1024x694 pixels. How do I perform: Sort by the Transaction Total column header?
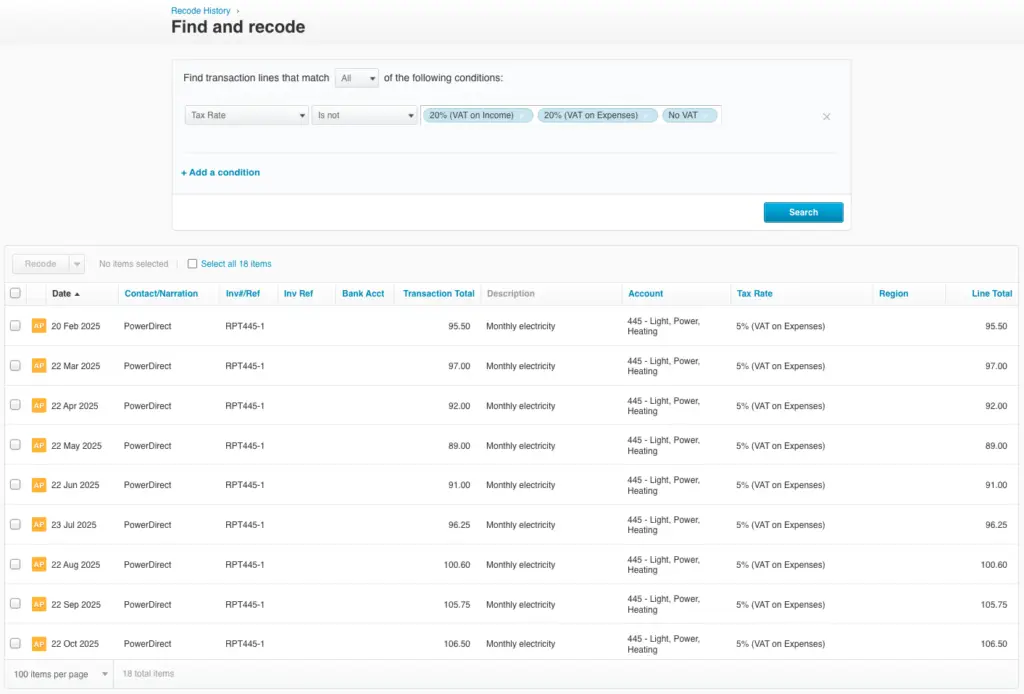click(x=438, y=294)
